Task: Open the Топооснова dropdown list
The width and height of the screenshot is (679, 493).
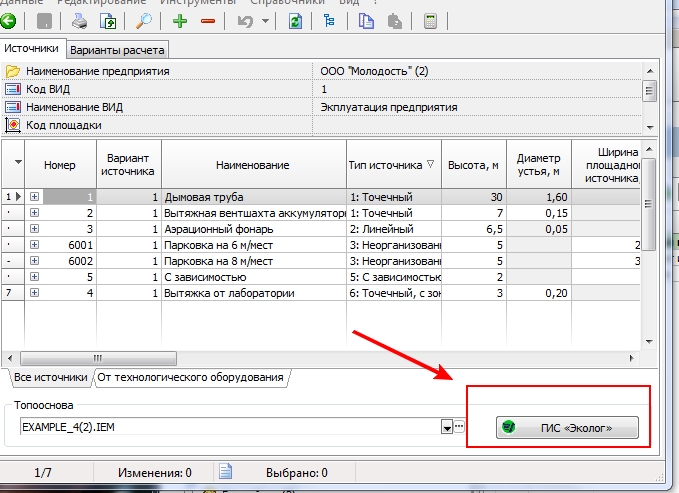Action: (446, 427)
